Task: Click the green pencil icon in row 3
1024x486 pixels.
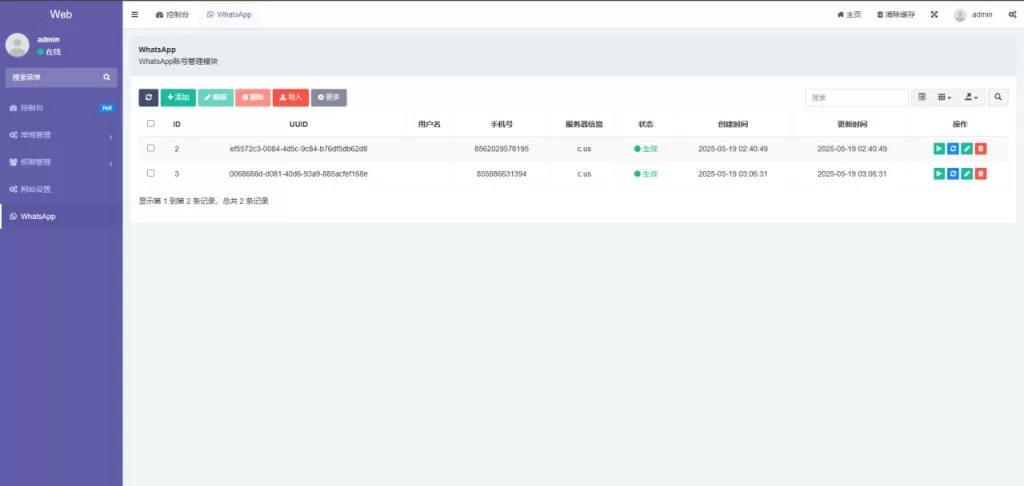Action: 967,174
